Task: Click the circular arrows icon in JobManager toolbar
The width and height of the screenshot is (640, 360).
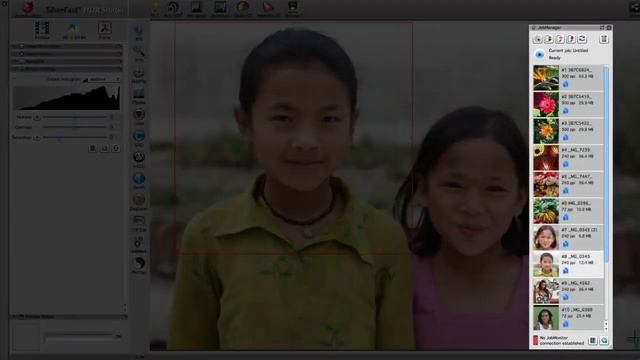Action: coord(582,39)
